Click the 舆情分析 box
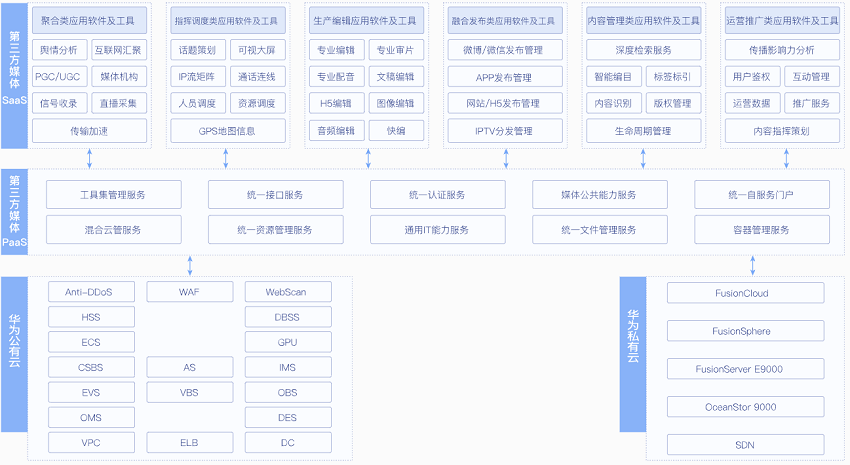 [x=59, y=50]
